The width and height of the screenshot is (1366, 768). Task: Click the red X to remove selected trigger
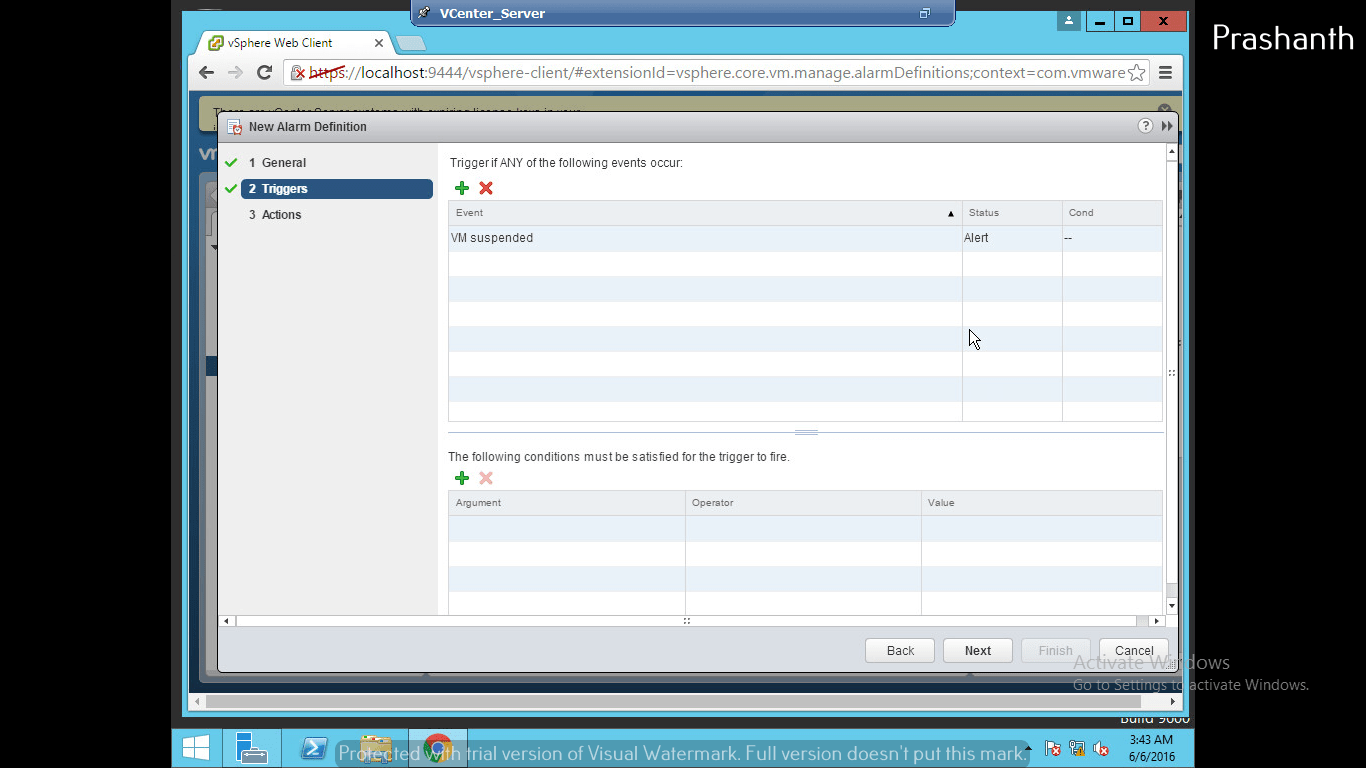(485, 188)
